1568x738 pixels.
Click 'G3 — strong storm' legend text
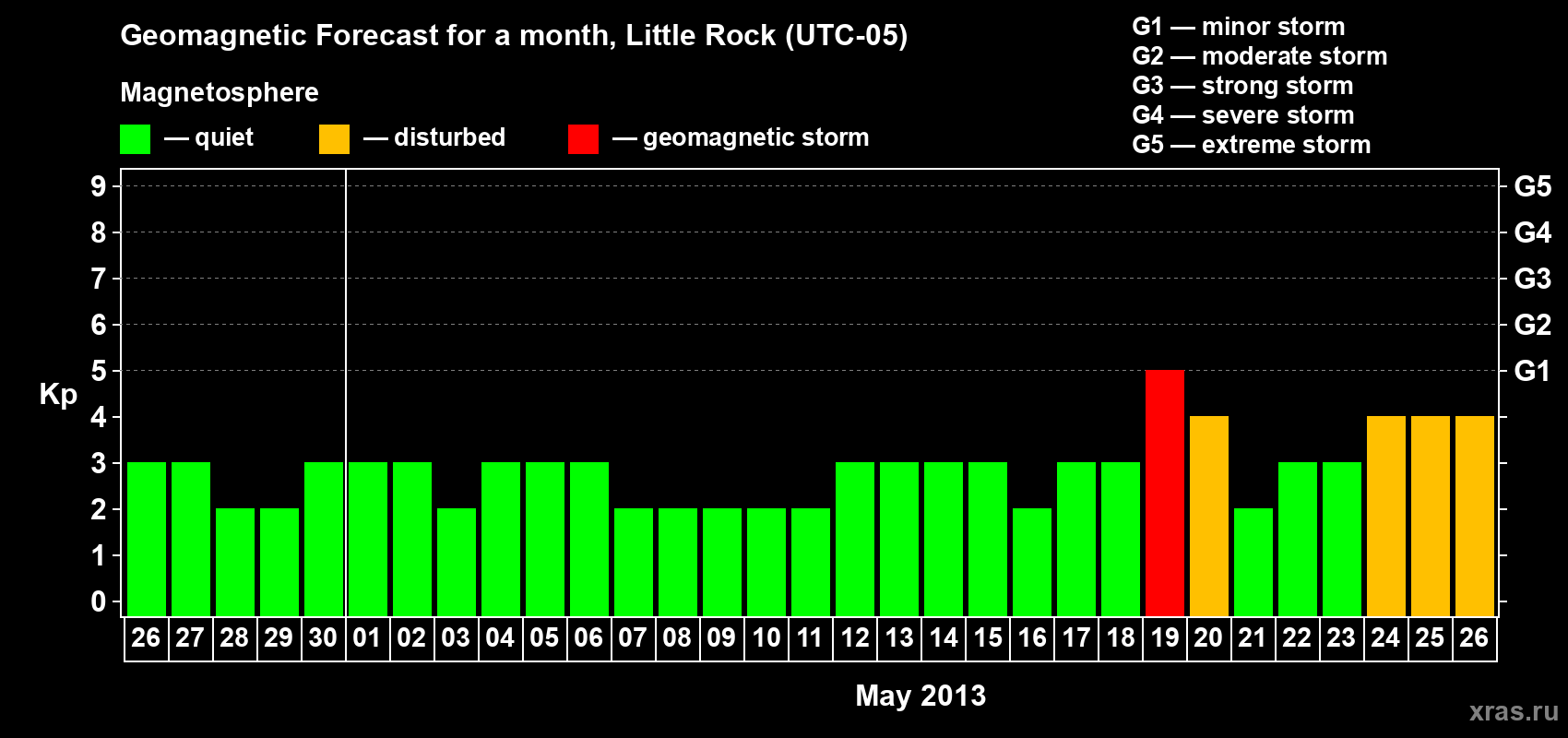(1242, 86)
